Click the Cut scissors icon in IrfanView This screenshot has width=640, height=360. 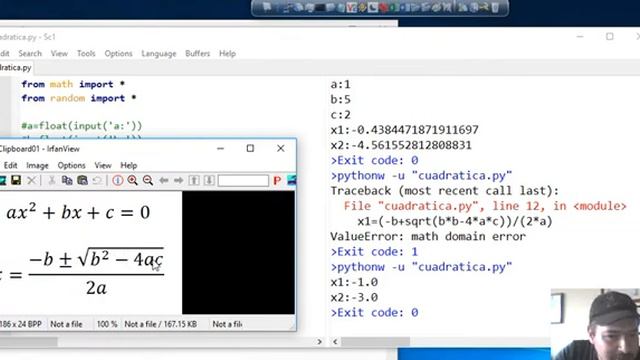coord(52,180)
